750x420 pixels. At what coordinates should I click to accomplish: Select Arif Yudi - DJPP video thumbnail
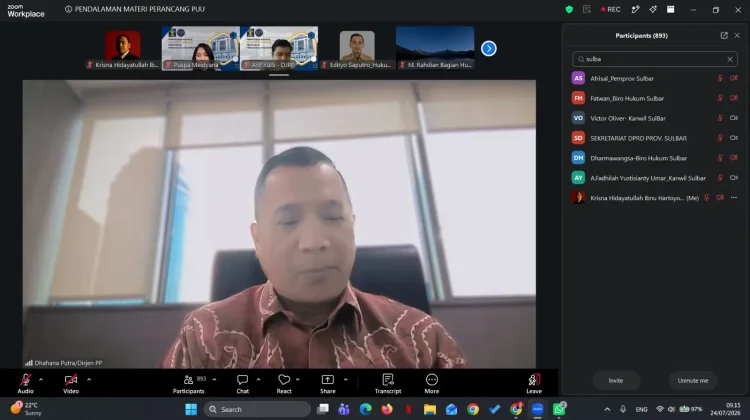[279, 48]
